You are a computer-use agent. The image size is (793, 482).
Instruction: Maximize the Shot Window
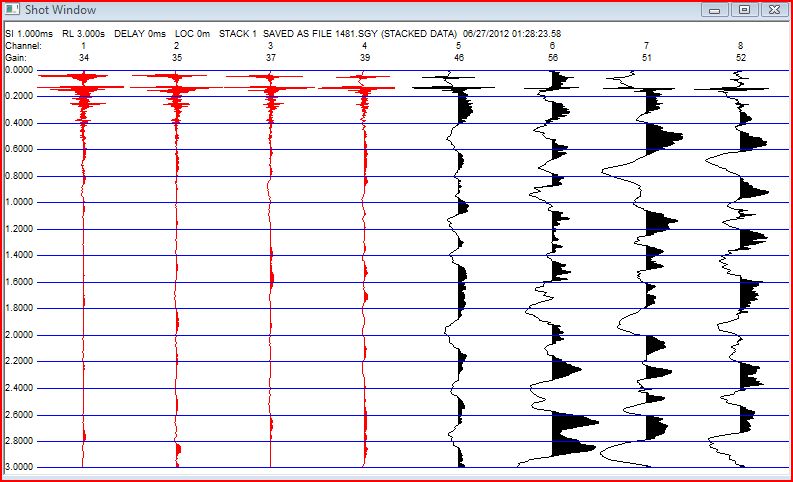point(744,10)
